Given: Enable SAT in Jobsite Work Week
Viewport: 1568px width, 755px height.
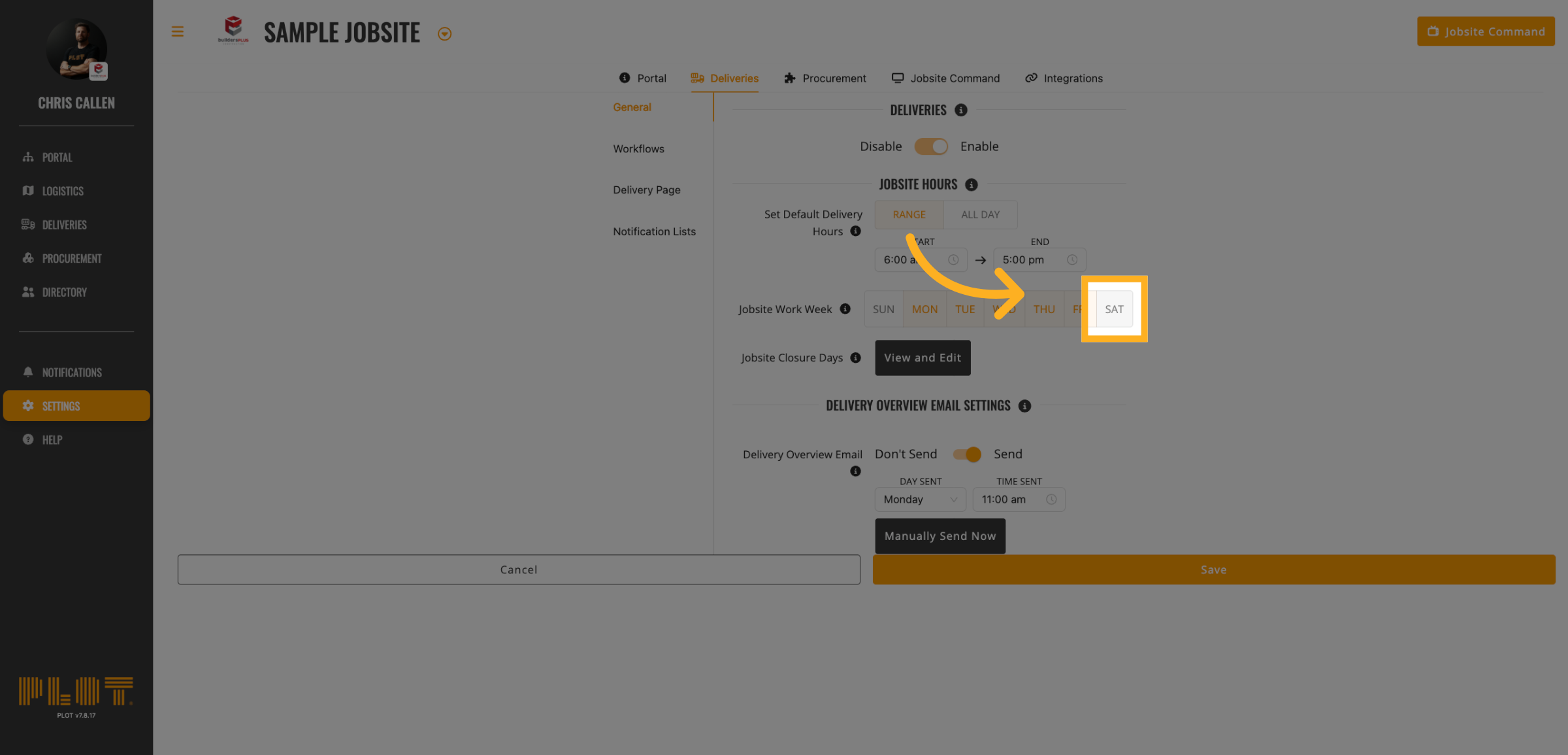Looking at the screenshot, I should pyautogui.click(x=1114, y=309).
